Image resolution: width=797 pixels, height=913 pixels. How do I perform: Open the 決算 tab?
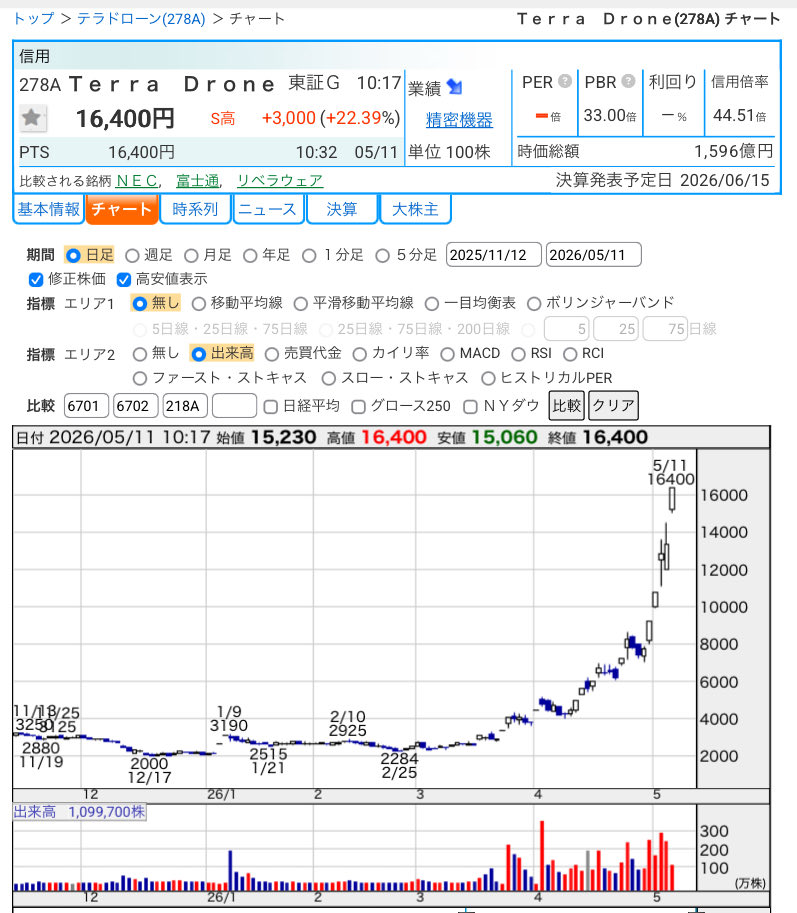(x=342, y=209)
